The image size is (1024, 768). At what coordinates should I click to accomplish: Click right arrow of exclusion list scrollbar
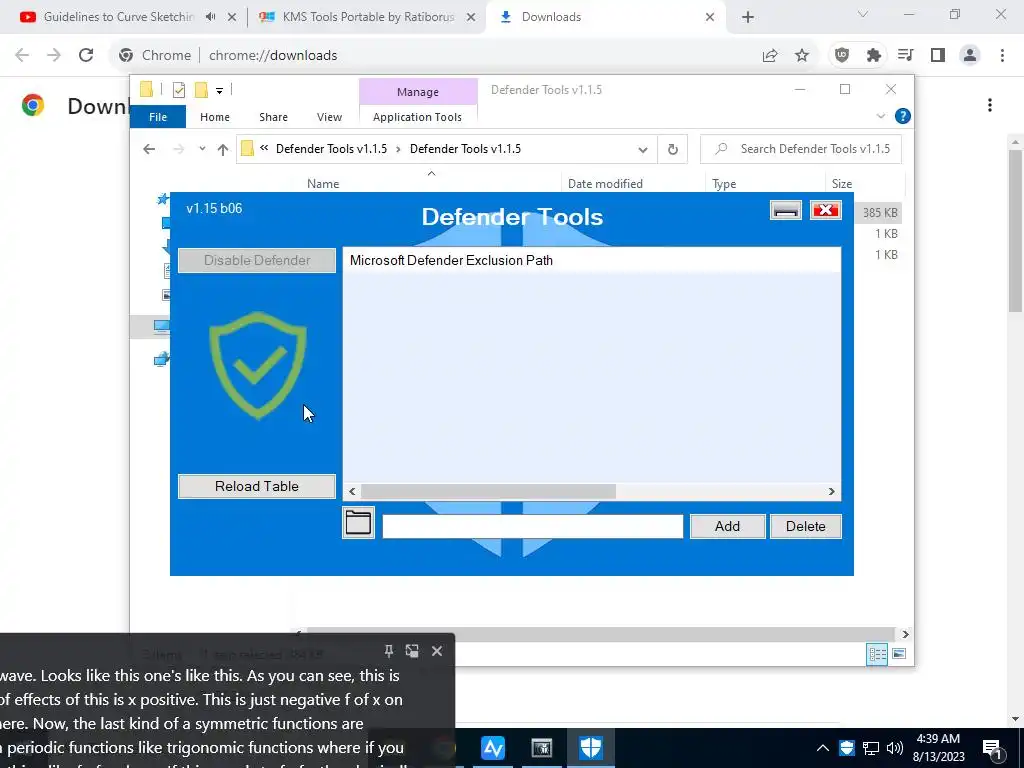point(831,492)
